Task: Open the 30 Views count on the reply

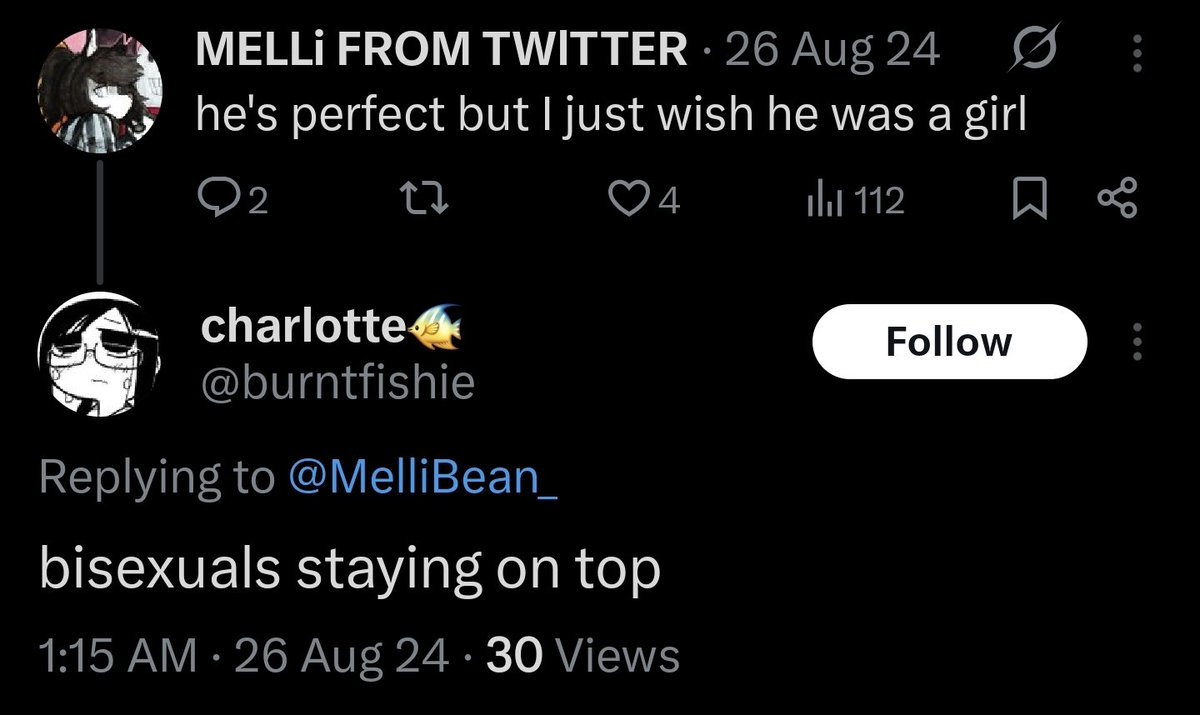Action: (581, 656)
